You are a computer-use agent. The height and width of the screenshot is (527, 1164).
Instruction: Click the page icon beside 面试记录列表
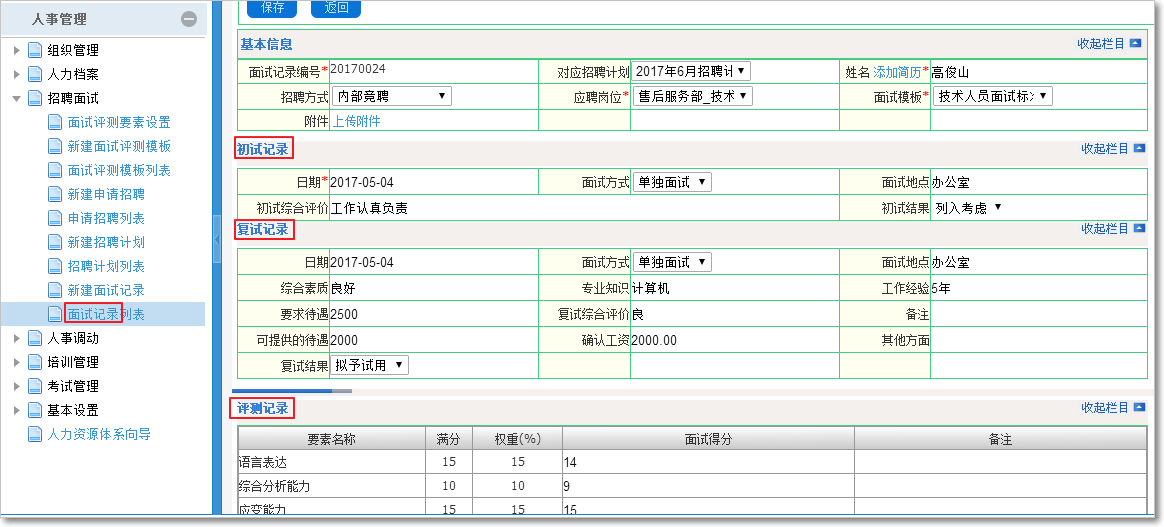click(x=55, y=315)
